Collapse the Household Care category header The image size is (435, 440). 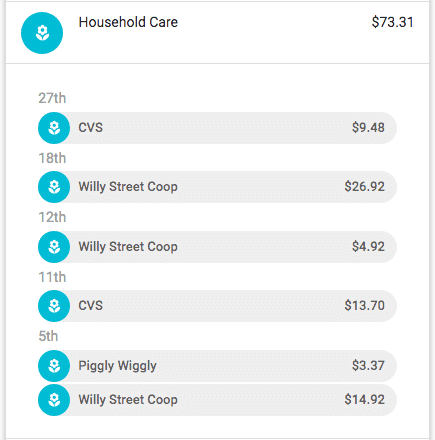(x=217, y=33)
